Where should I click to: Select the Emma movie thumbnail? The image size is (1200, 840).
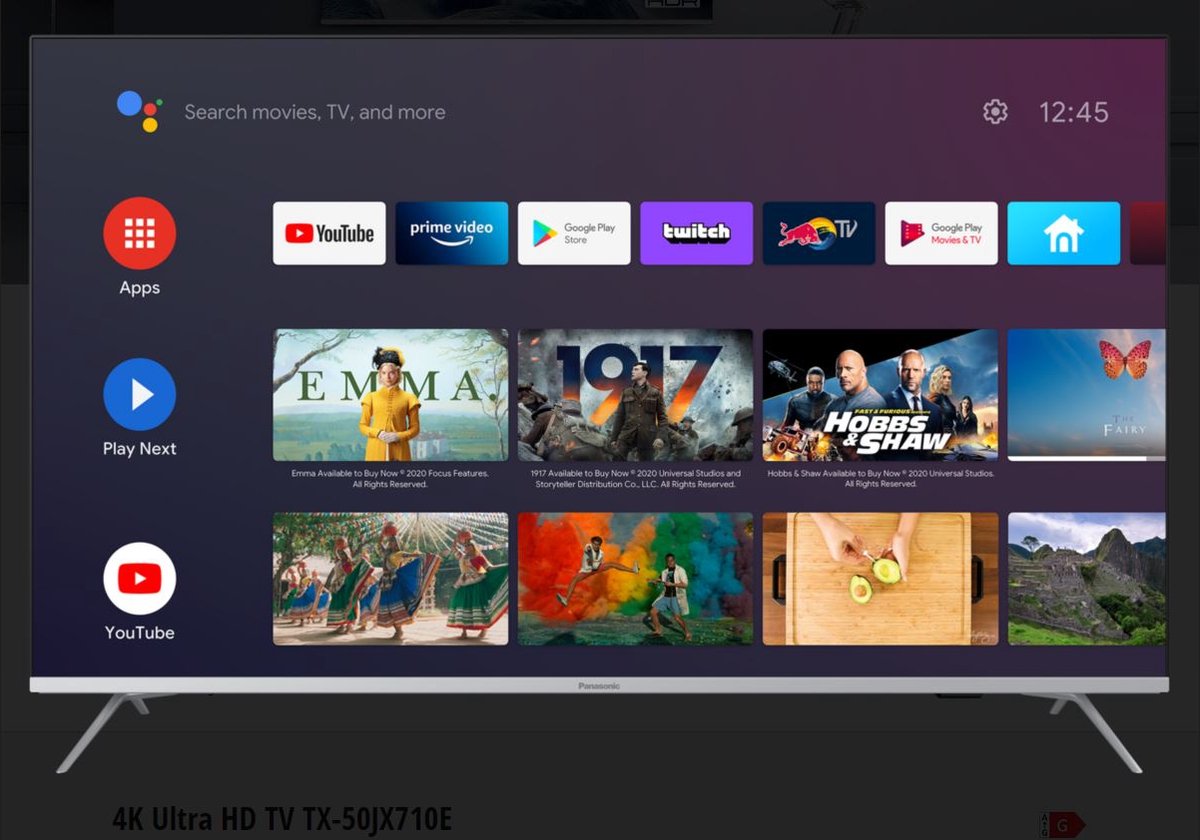pyautogui.click(x=390, y=395)
